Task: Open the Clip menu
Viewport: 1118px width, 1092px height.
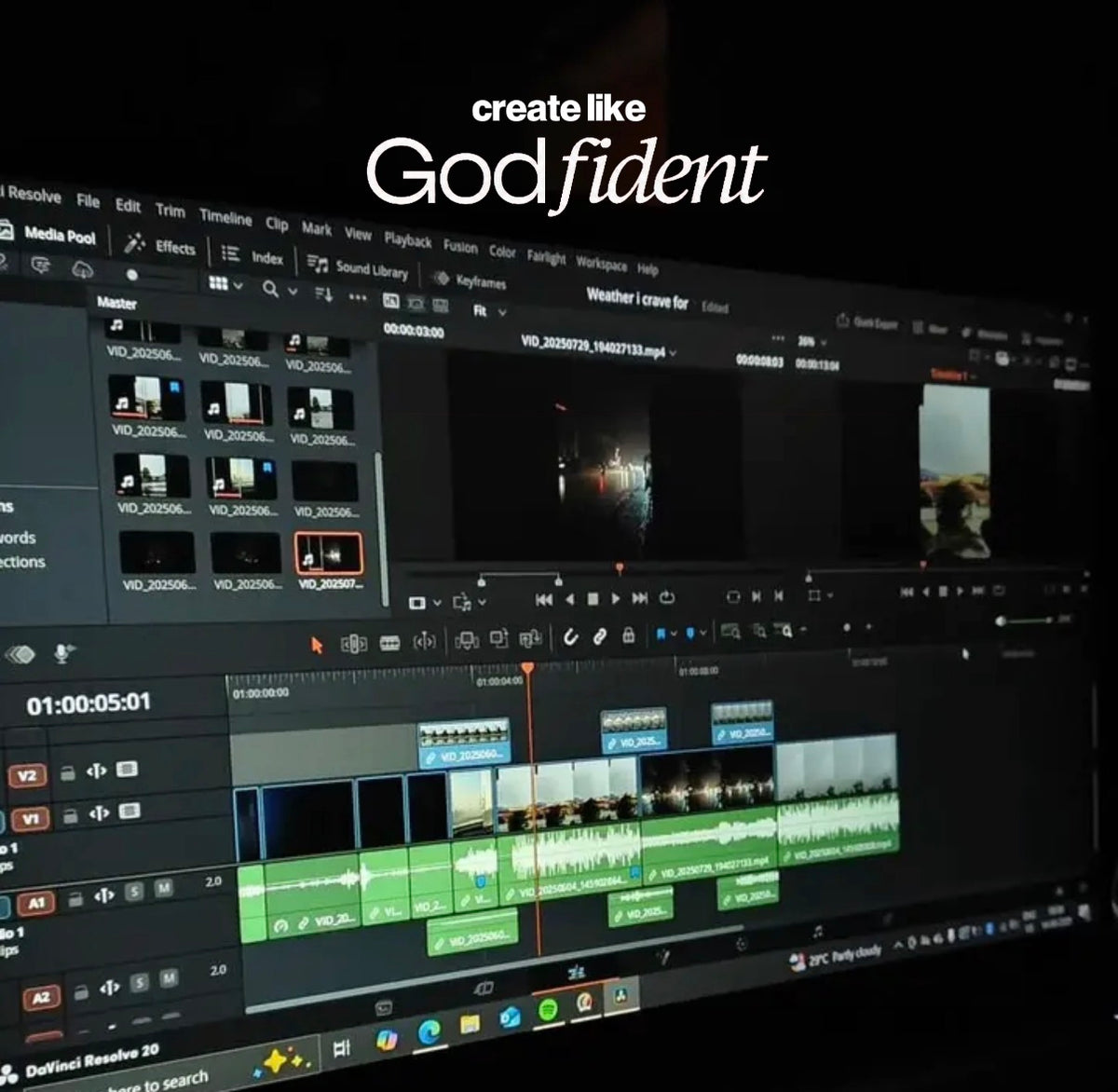Action: pyautogui.click(x=277, y=224)
